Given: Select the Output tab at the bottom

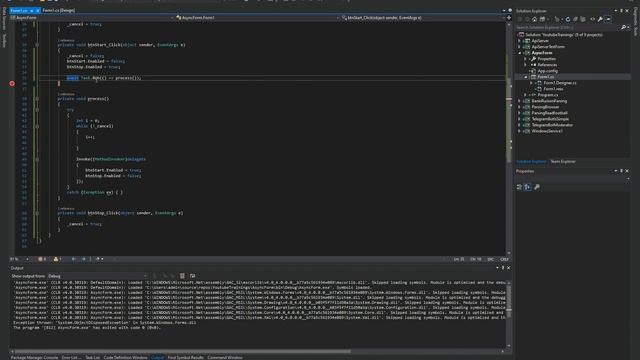Looking at the screenshot, I should [158, 358].
